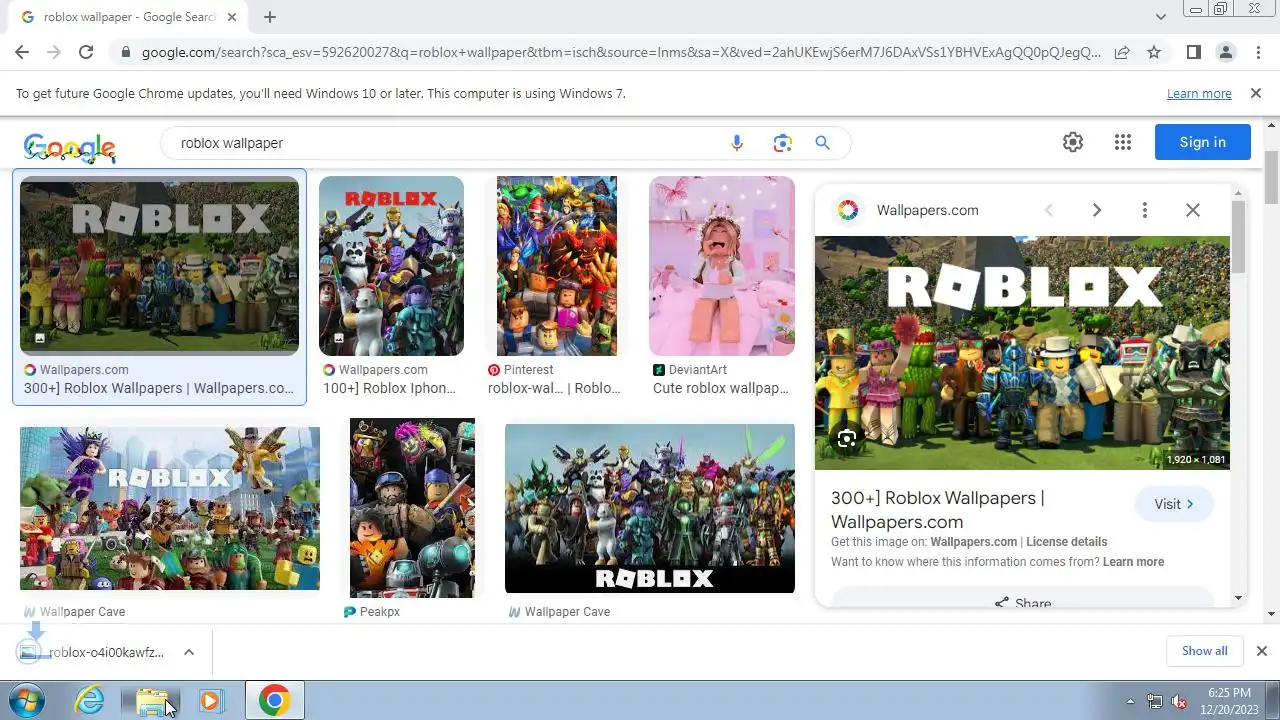The width and height of the screenshot is (1280, 720).
Task: Click the blue Sign in button
Action: click(1202, 142)
